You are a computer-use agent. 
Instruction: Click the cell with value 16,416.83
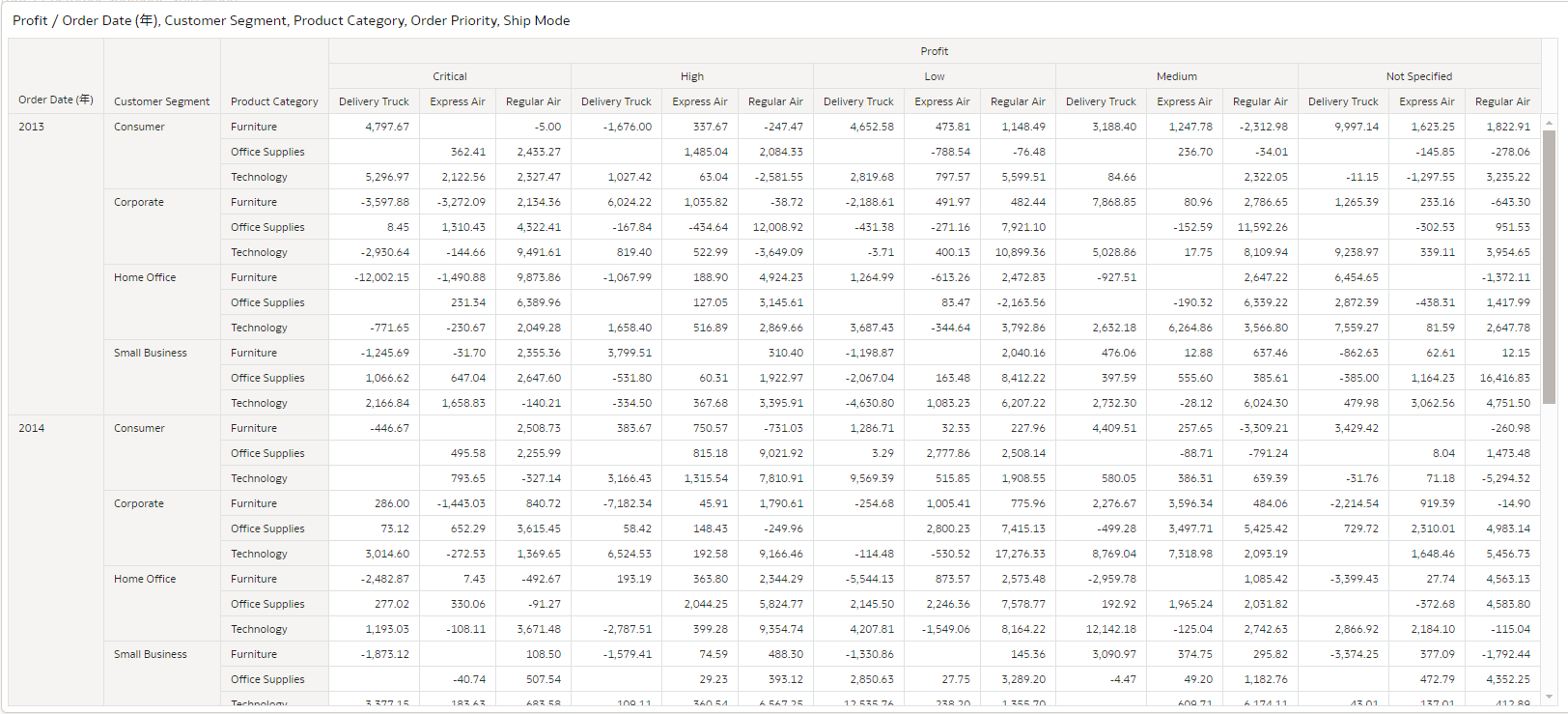(1502, 378)
